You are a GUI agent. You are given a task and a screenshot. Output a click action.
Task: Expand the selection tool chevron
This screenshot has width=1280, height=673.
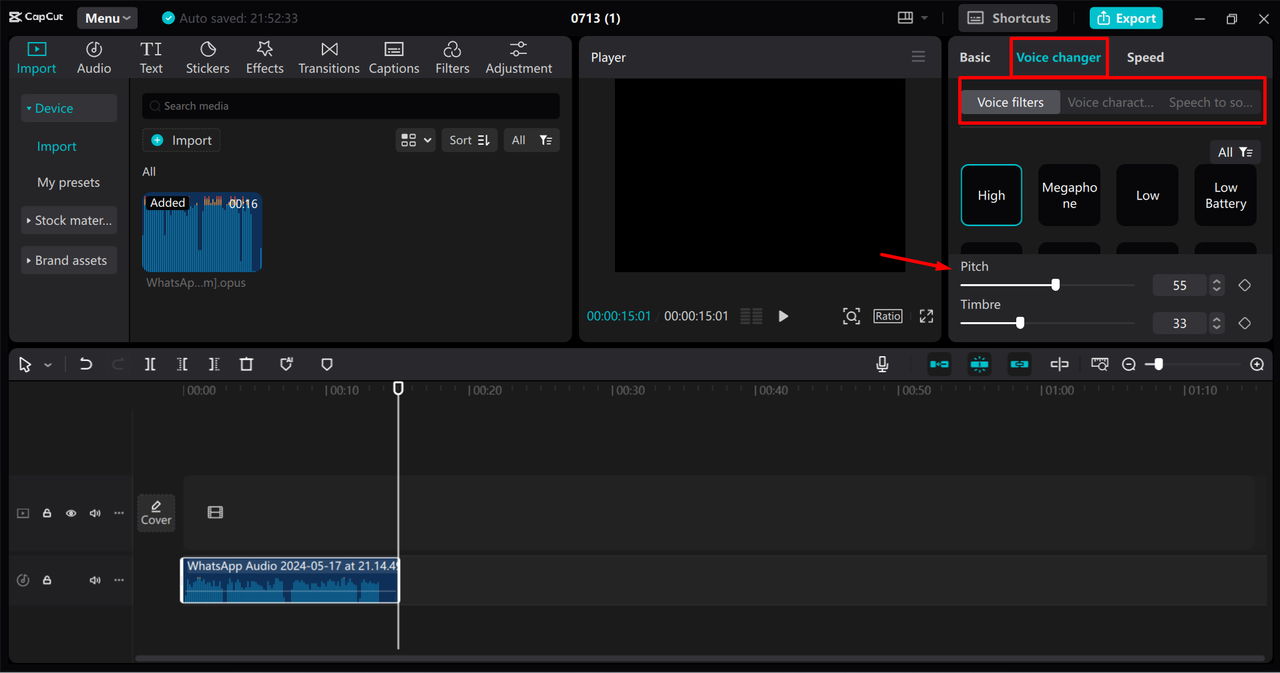[x=48, y=365]
